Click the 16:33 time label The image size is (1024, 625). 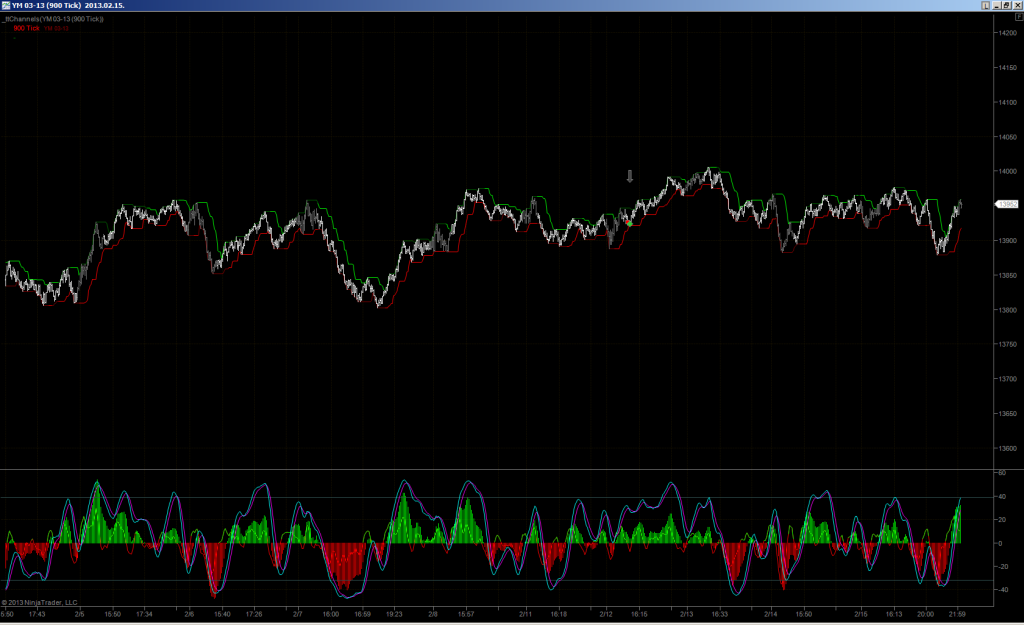pyautogui.click(x=720, y=614)
